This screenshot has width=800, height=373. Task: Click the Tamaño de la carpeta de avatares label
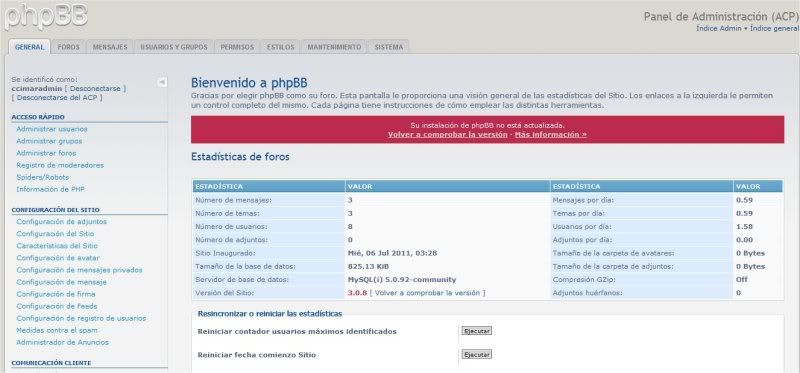(613, 253)
